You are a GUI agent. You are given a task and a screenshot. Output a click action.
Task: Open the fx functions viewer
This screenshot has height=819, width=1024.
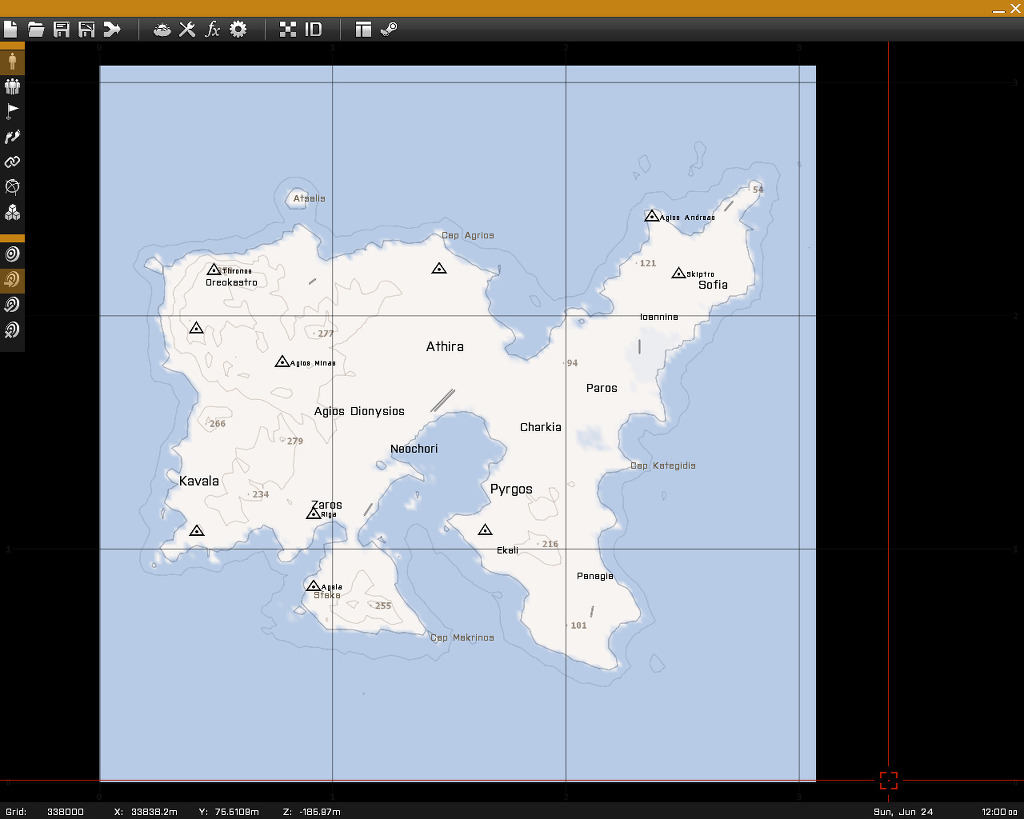coord(212,29)
